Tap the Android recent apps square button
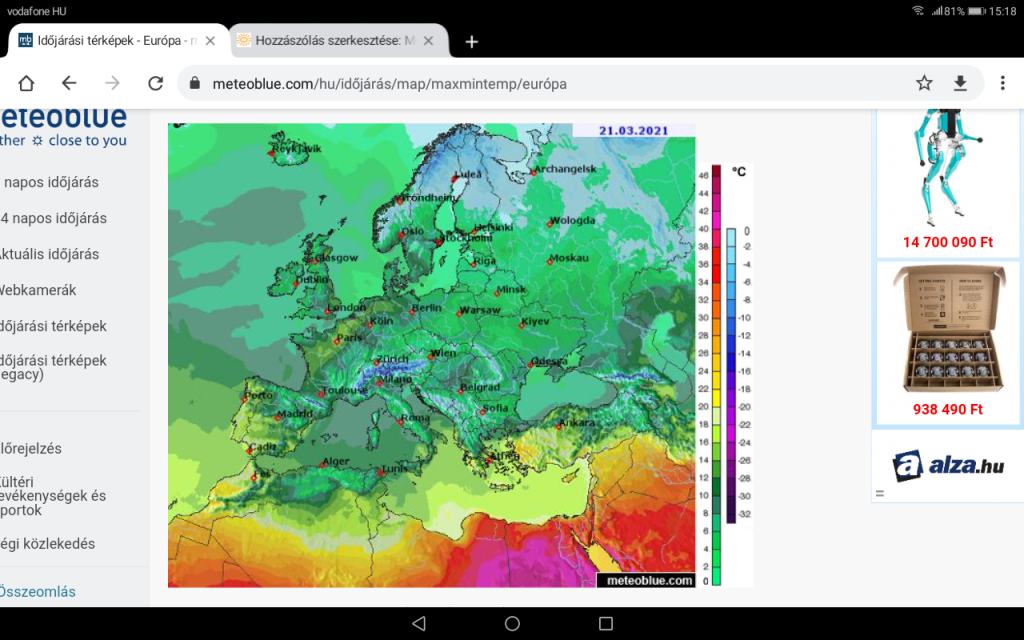This screenshot has height=640, width=1024. pos(605,623)
